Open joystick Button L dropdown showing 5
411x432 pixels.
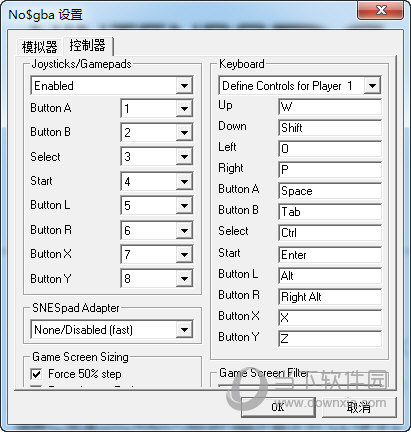coord(157,205)
